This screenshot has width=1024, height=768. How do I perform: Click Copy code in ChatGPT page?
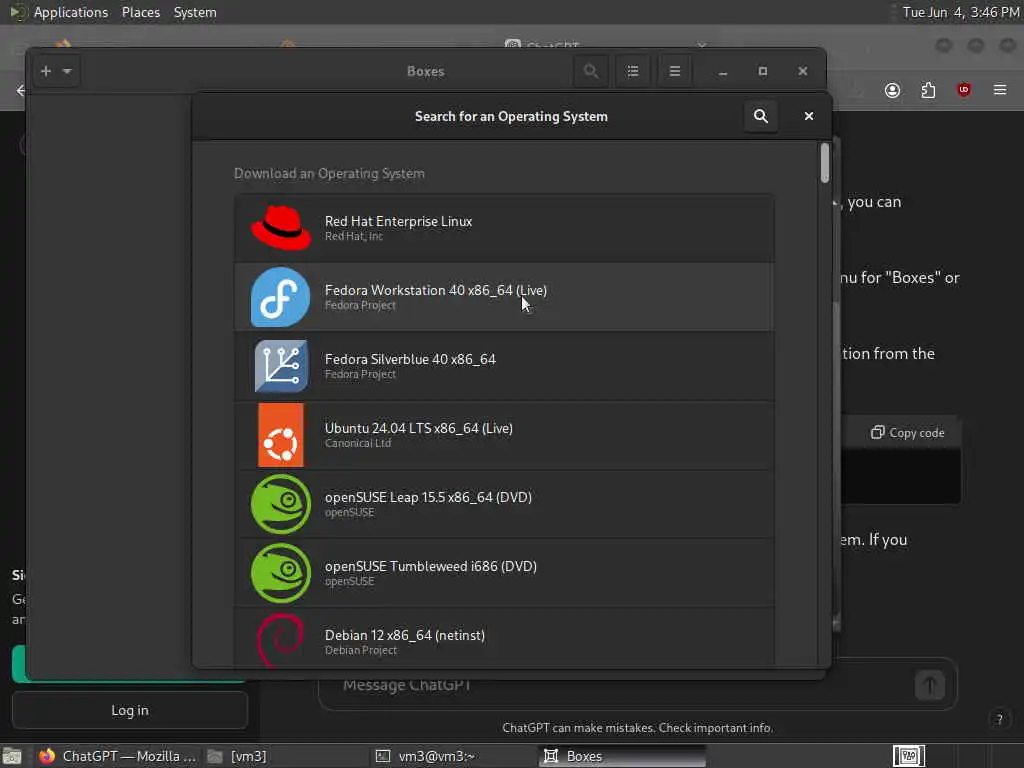(x=908, y=432)
